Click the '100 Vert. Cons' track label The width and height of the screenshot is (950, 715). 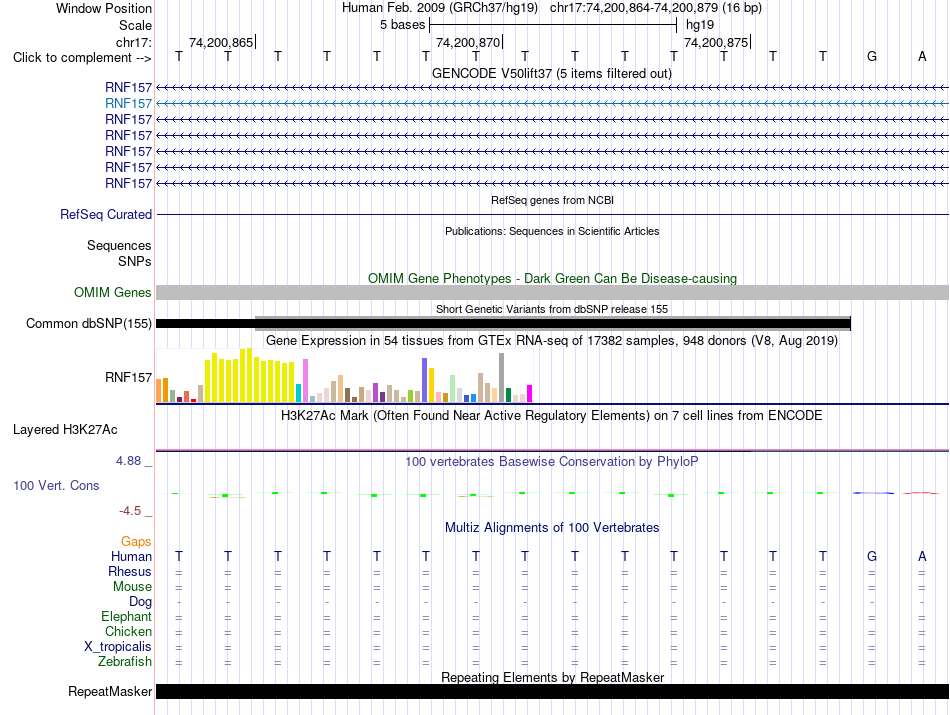[56, 485]
